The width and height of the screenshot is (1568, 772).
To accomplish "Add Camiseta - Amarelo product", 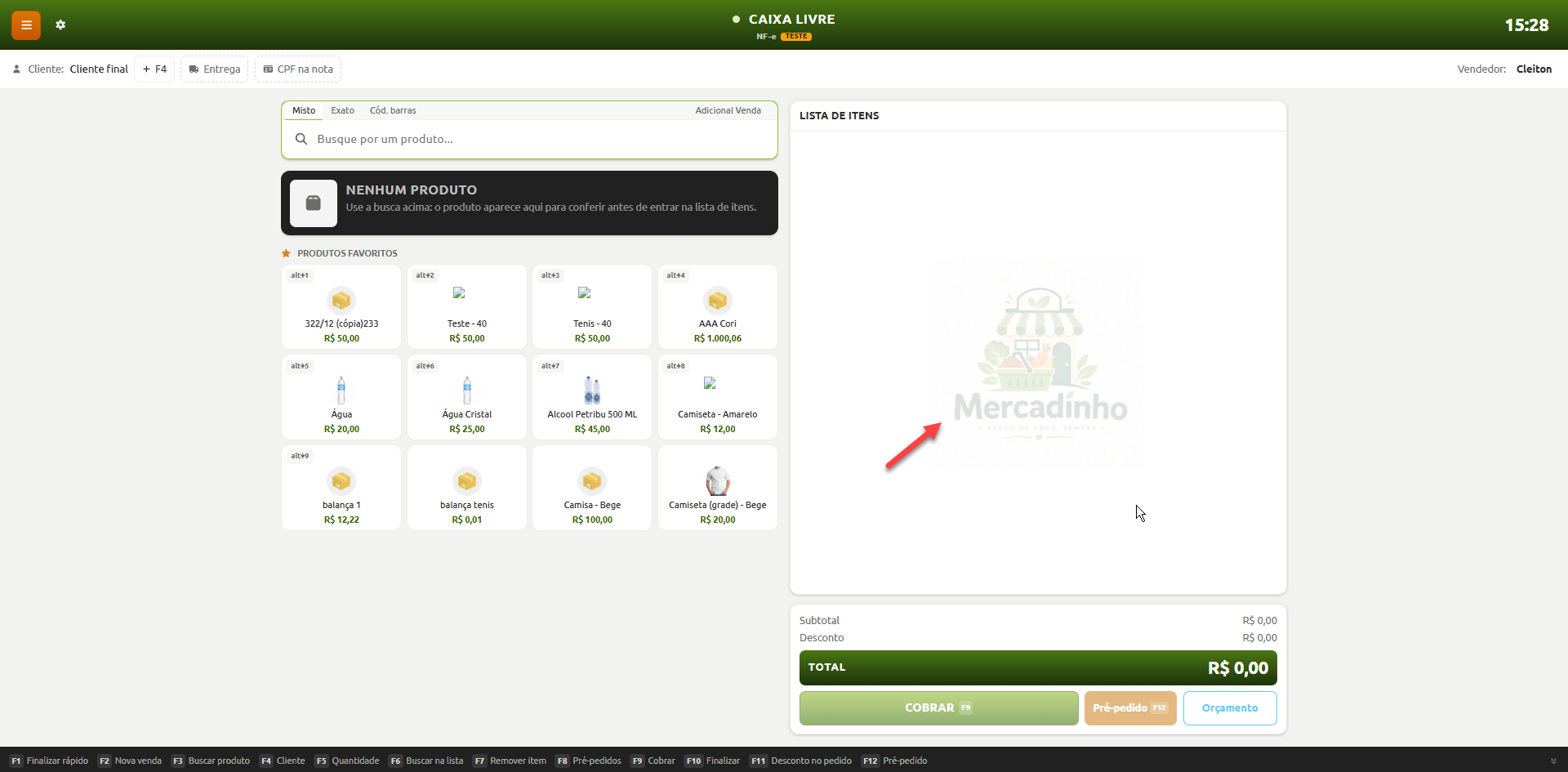I will tap(718, 397).
